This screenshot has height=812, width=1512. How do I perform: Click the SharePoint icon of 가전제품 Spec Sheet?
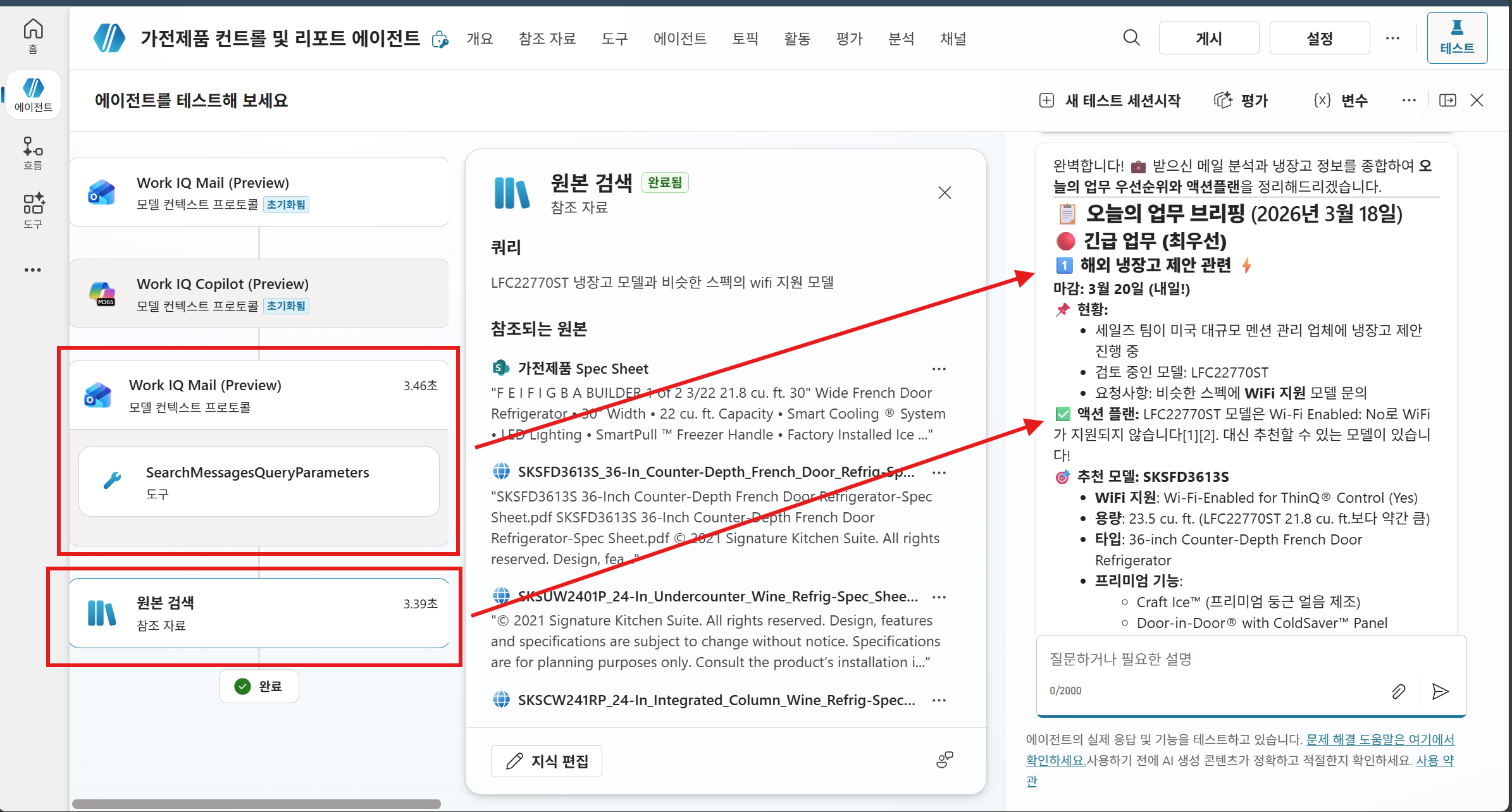(501, 367)
